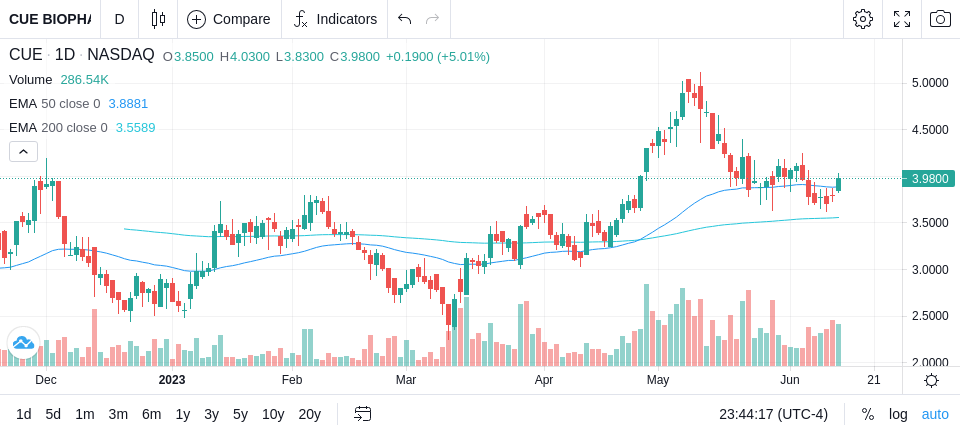Click the Mar label on time axis

point(406,380)
